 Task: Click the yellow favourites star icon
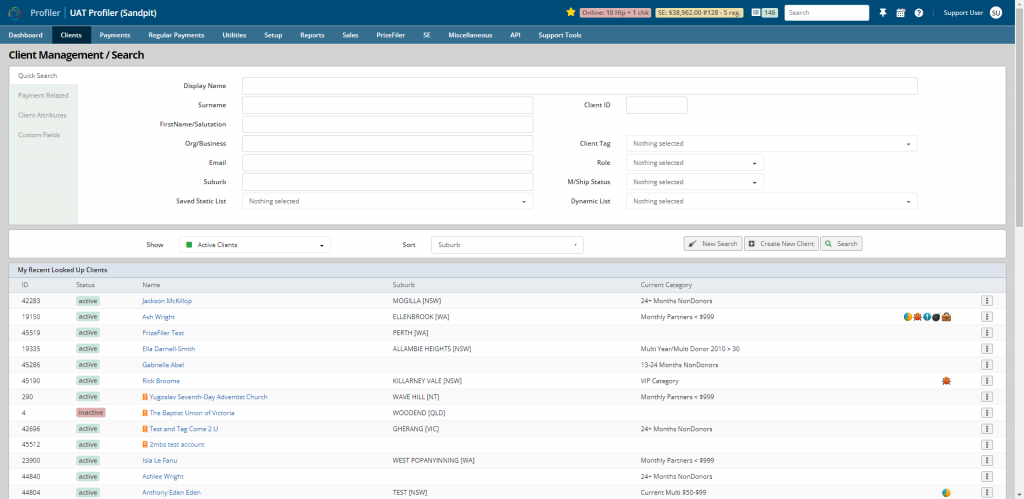point(571,12)
